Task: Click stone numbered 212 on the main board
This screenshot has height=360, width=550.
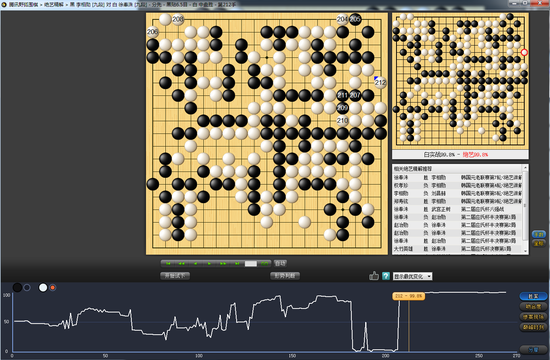Action: tap(380, 82)
